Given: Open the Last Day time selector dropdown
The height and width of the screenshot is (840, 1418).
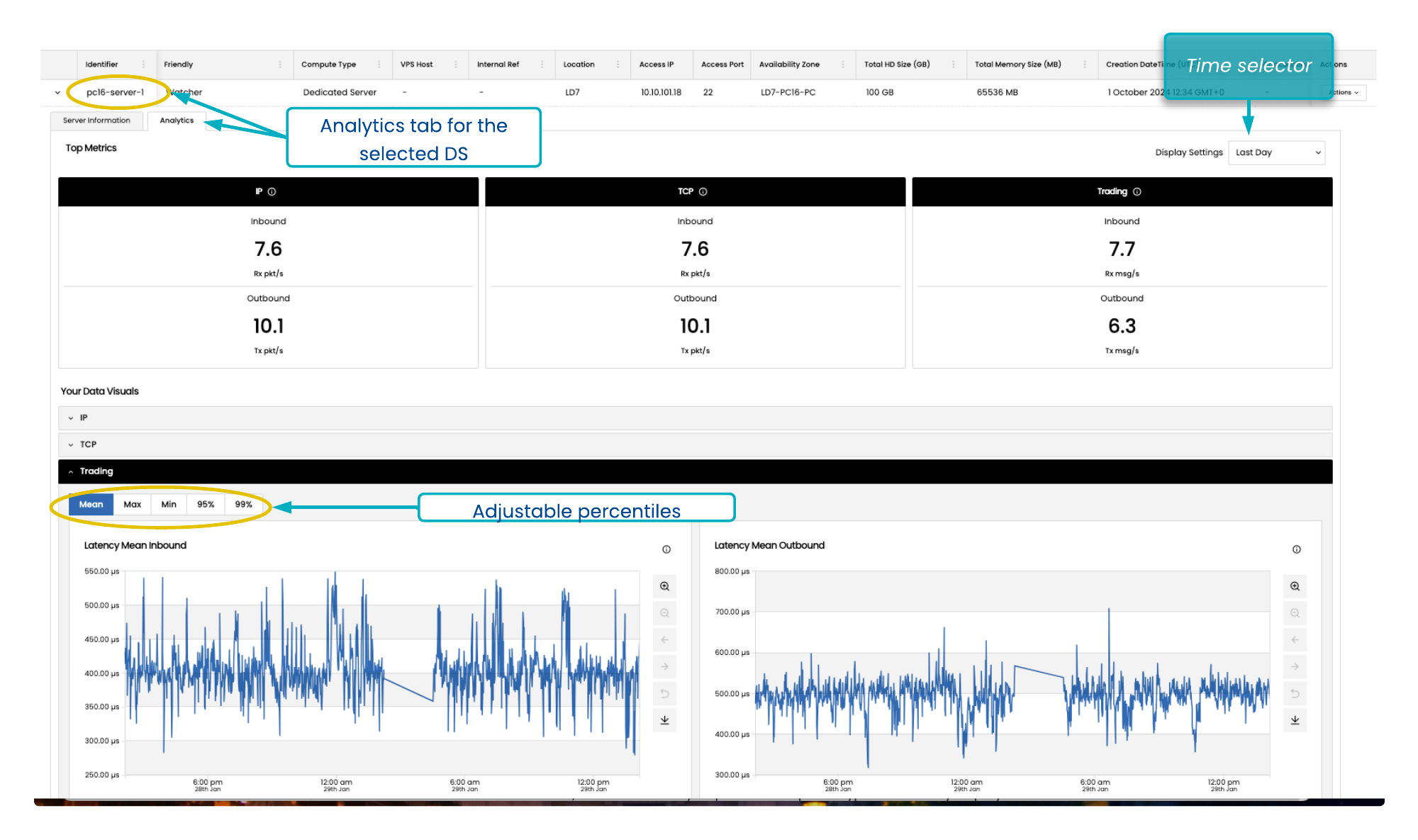Looking at the screenshot, I should coord(1277,152).
